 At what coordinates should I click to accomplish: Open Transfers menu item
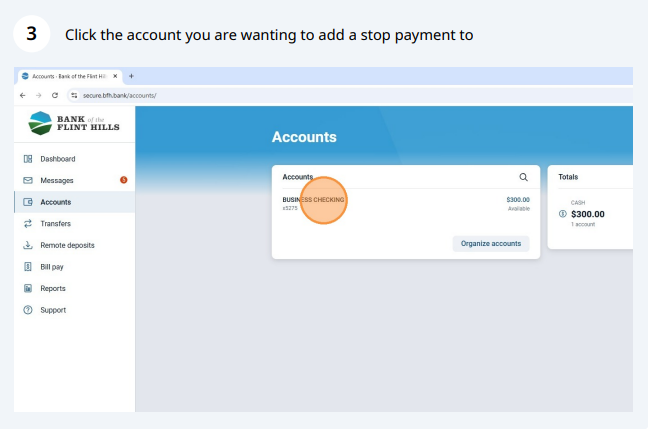[74, 224]
